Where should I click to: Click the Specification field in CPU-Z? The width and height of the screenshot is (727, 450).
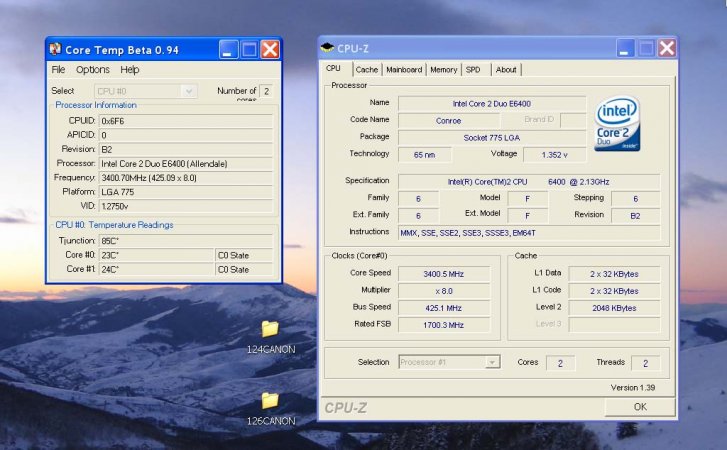click(529, 182)
